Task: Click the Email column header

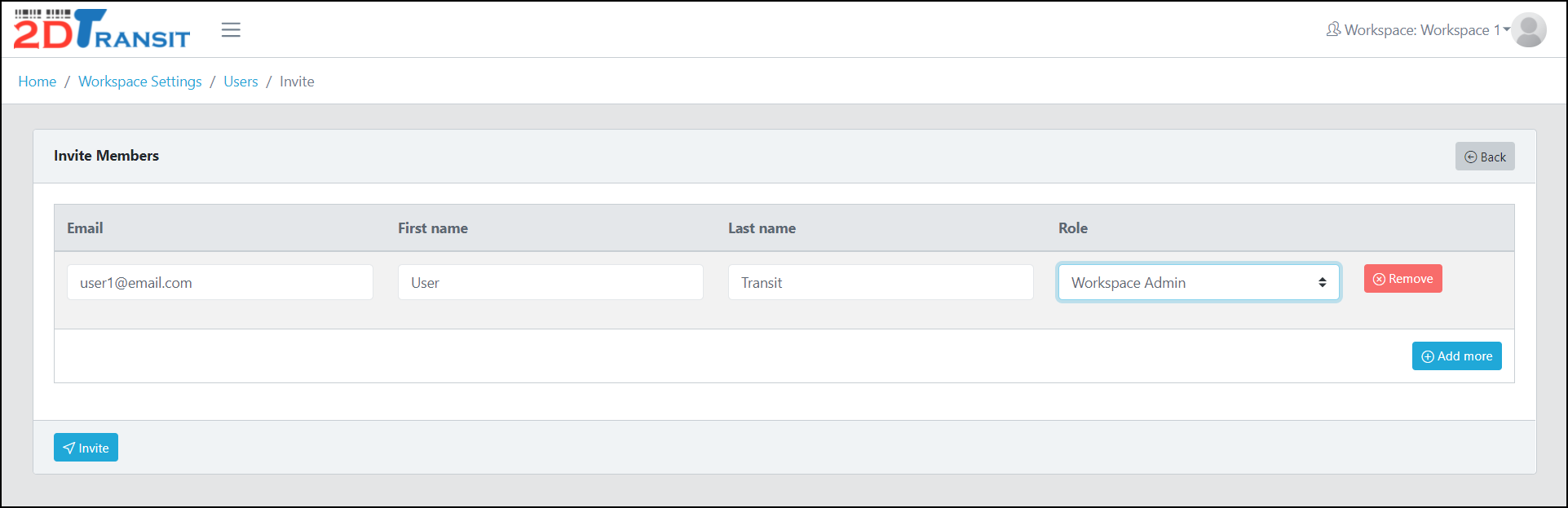Action: pos(85,228)
